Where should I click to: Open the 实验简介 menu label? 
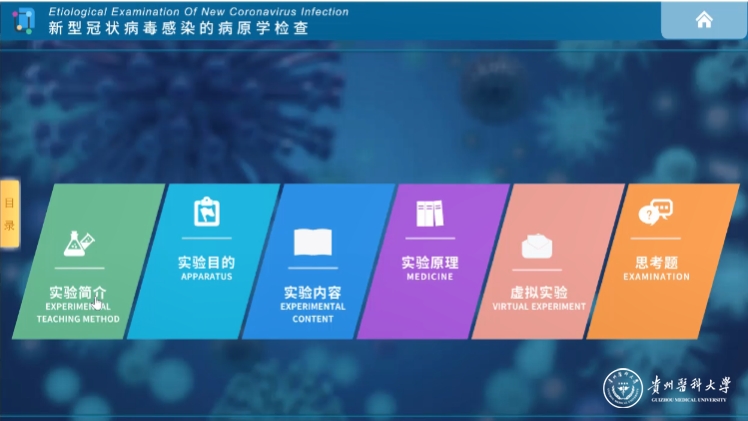(x=78, y=294)
